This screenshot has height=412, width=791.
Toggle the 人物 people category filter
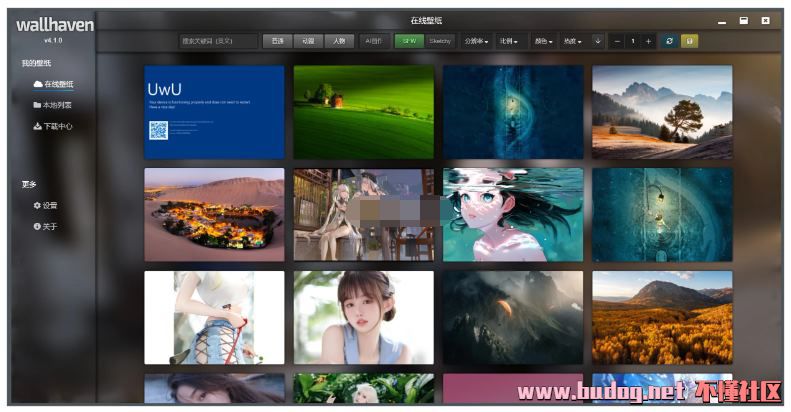[x=339, y=41]
